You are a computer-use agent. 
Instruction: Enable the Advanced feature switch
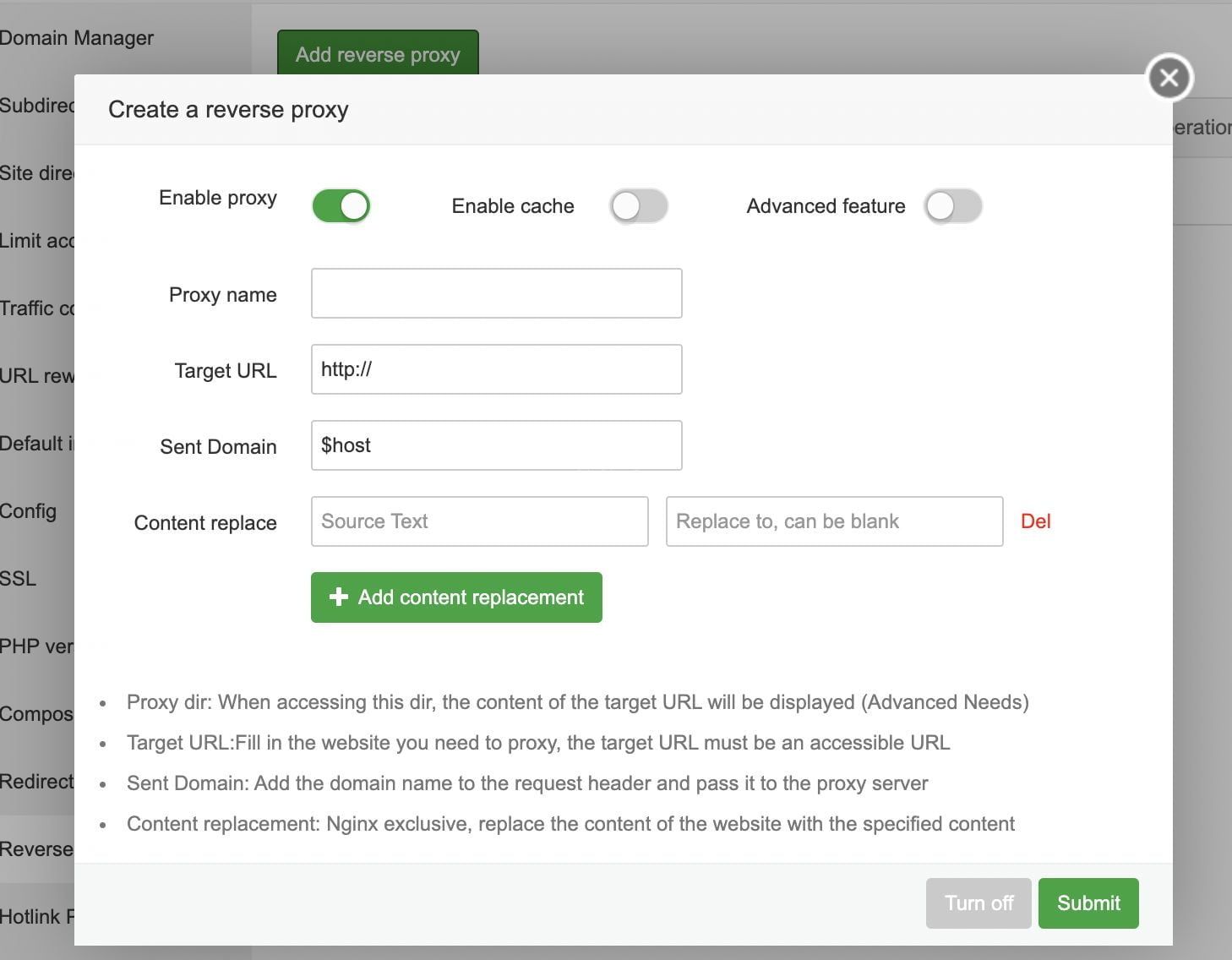coord(953,206)
